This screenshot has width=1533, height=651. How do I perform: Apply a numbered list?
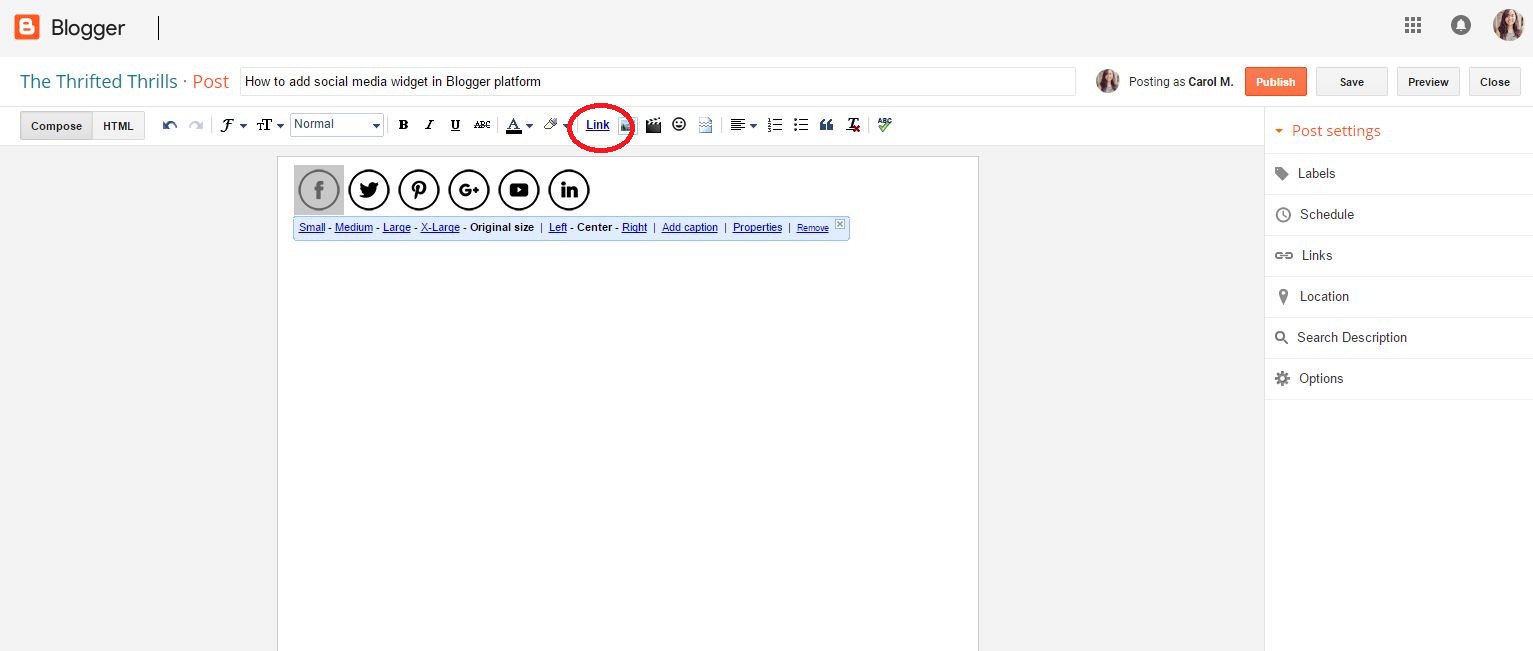[x=774, y=124]
